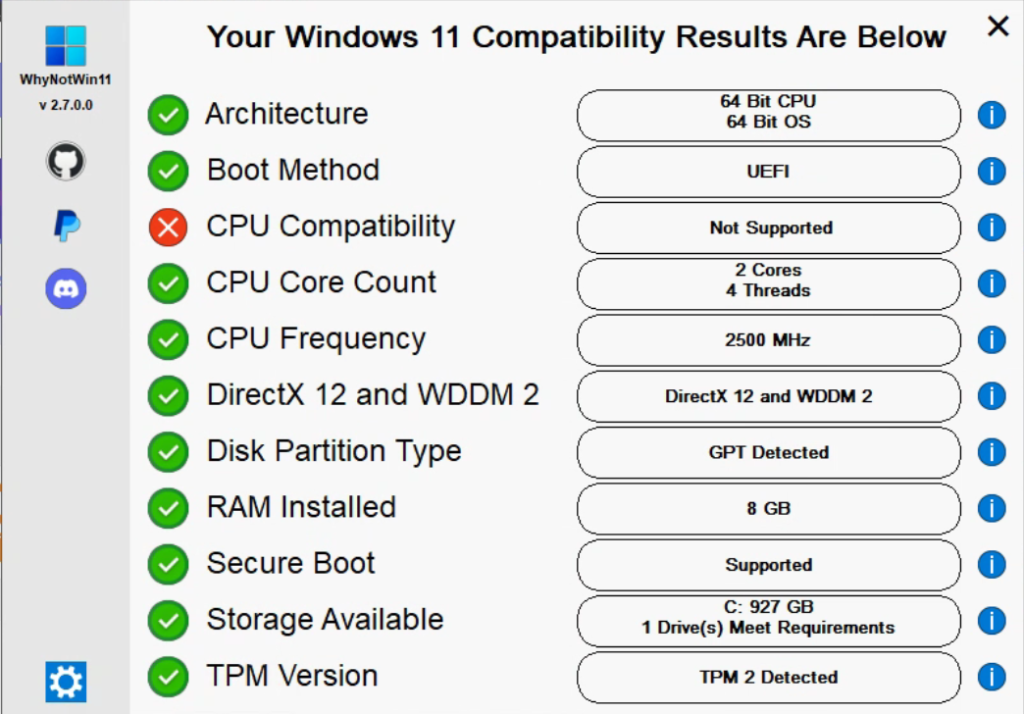The image size is (1024, 714).
Task: Click the WhyNotWin11 Windows logo
Action: (x=66, y=45)
